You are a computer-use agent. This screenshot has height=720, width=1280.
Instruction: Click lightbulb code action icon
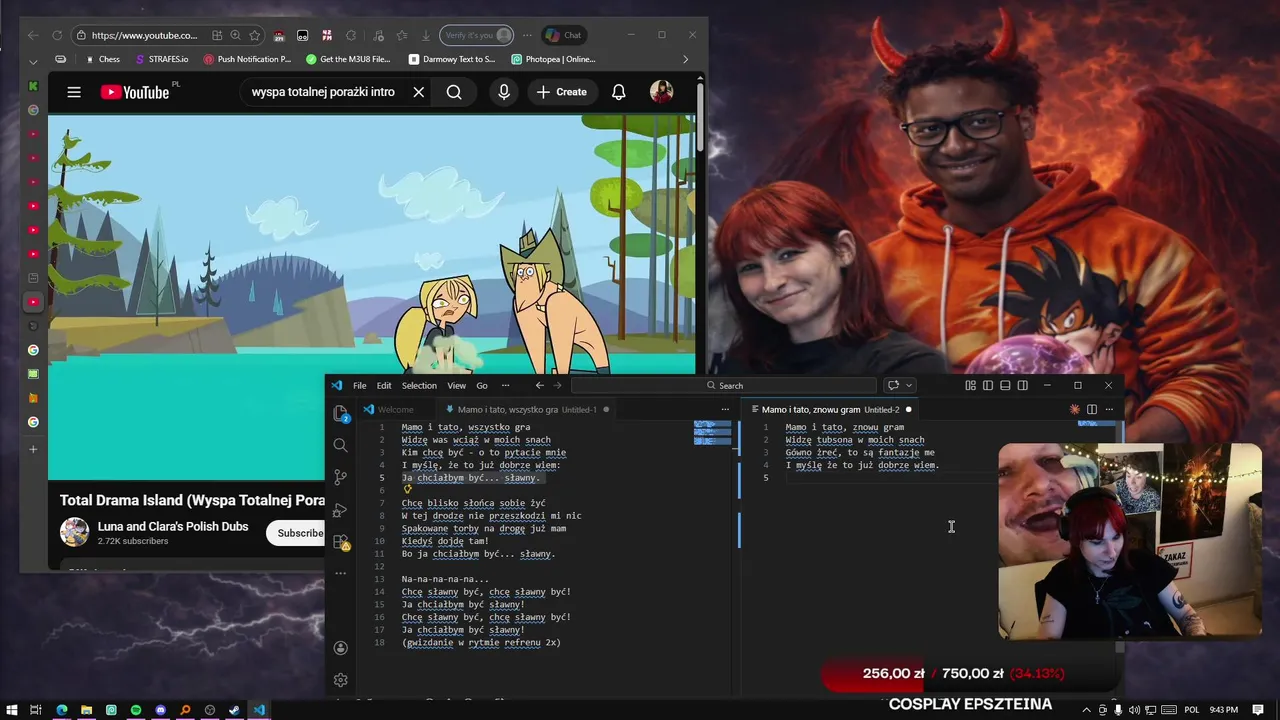407,490
